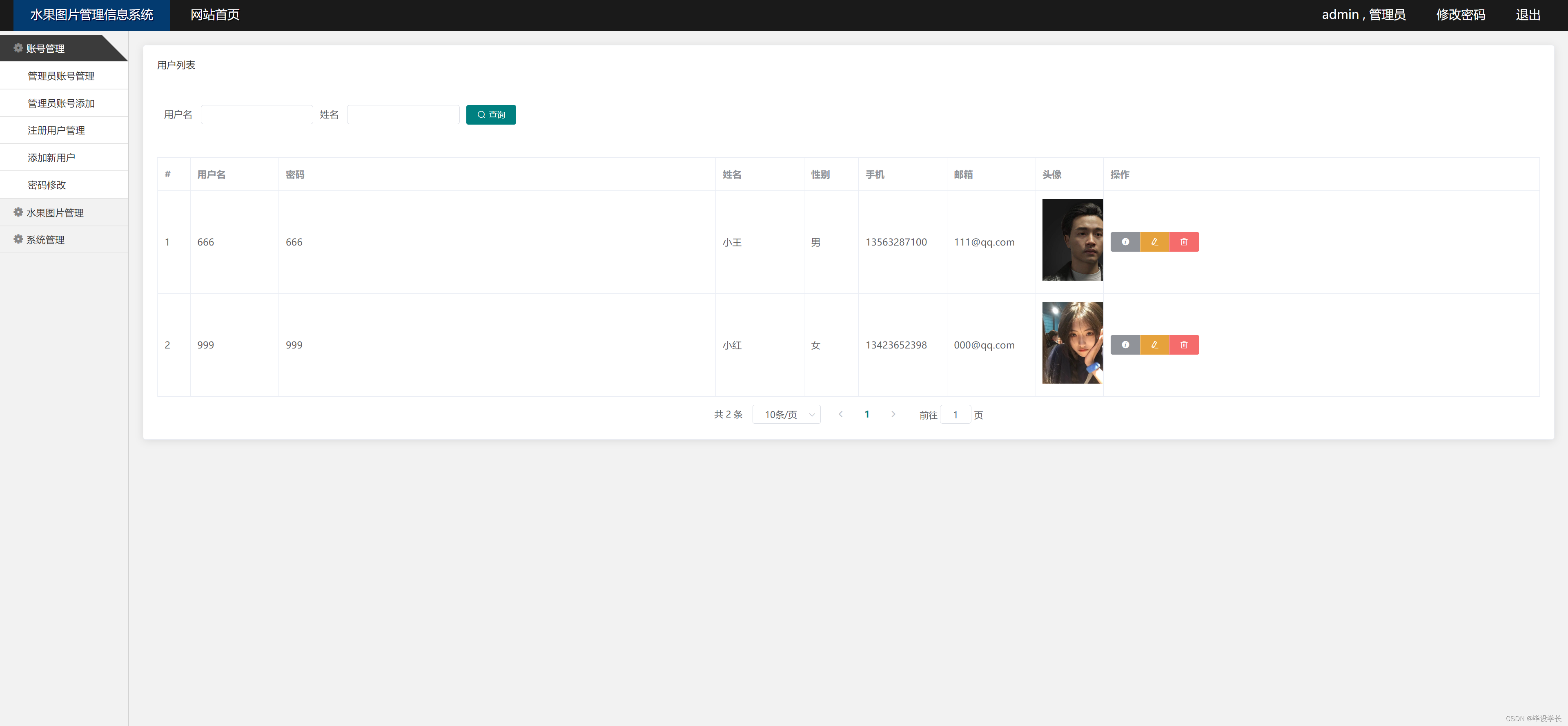
Task: Select 添加新用户 from the sidebar
Action: tap(51, 158)
